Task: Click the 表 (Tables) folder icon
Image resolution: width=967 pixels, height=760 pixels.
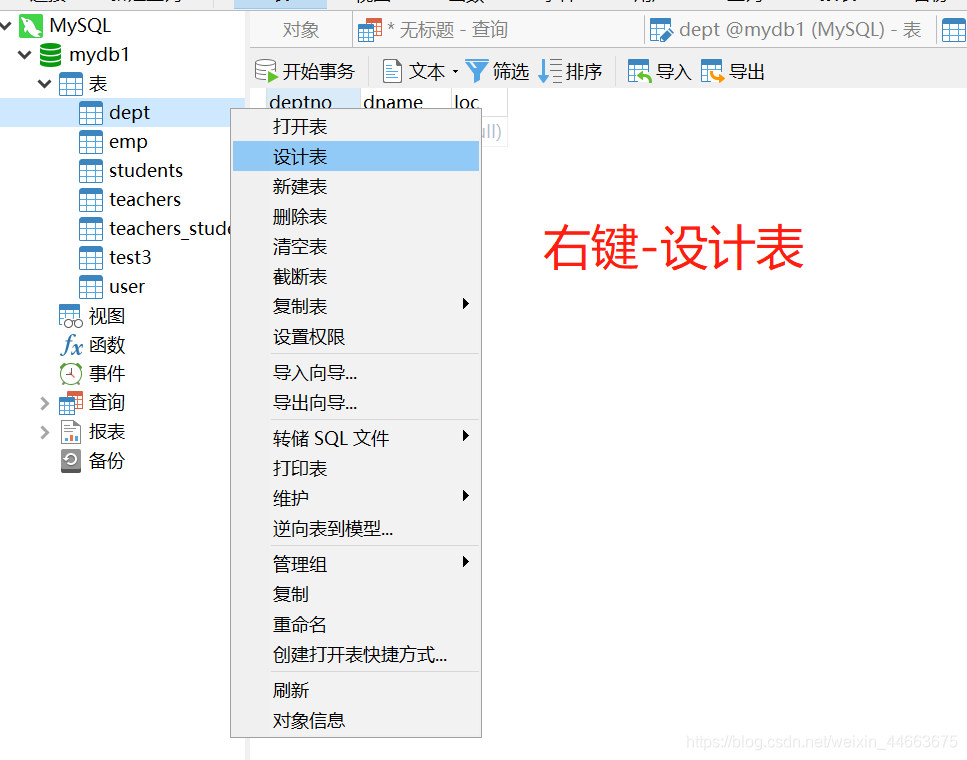Action: coord(70,84)
